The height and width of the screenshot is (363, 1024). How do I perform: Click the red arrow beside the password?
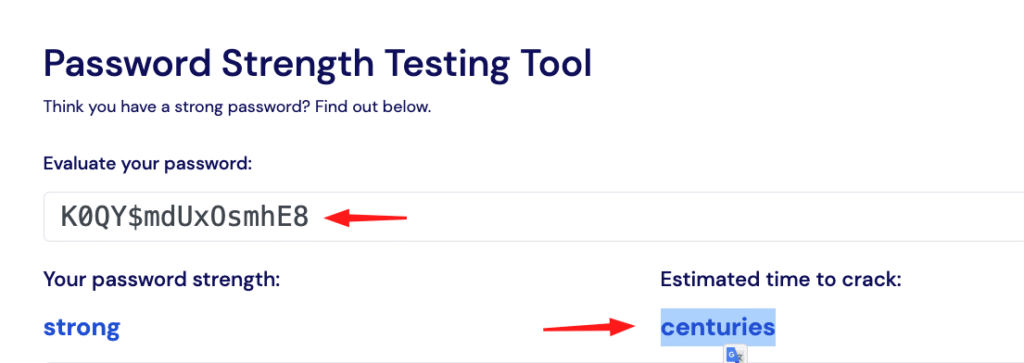(x=366, y=217)
